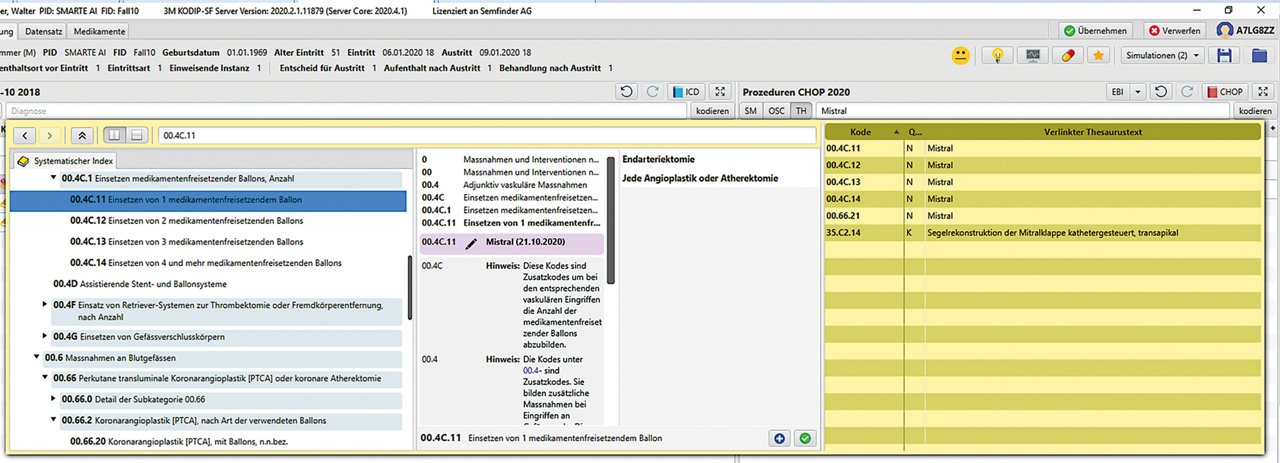Select table row 00.4C.13 Mistral

(1044, 181)
